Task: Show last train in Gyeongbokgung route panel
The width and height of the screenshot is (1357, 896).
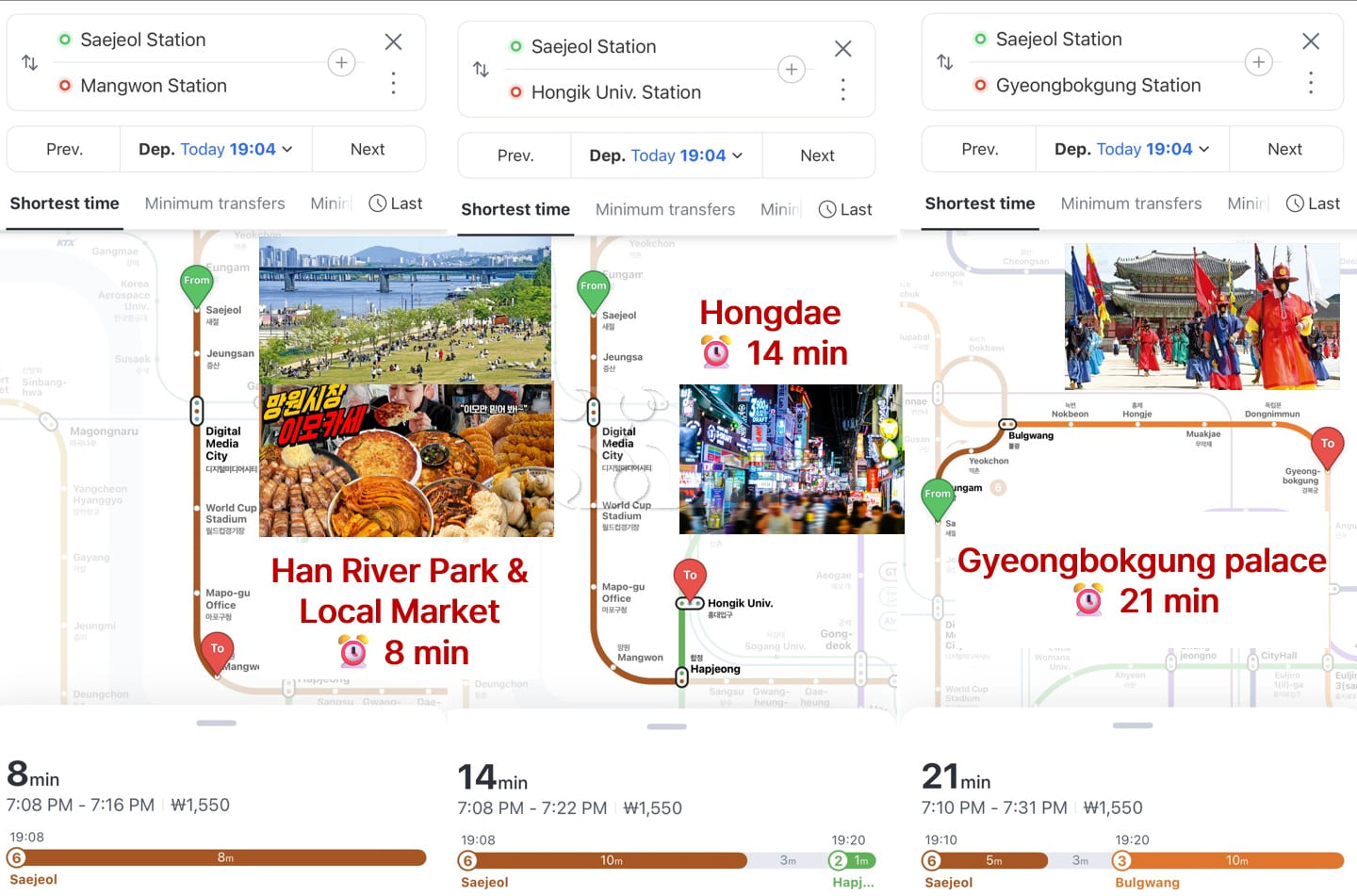Action: pos(1313,204)
